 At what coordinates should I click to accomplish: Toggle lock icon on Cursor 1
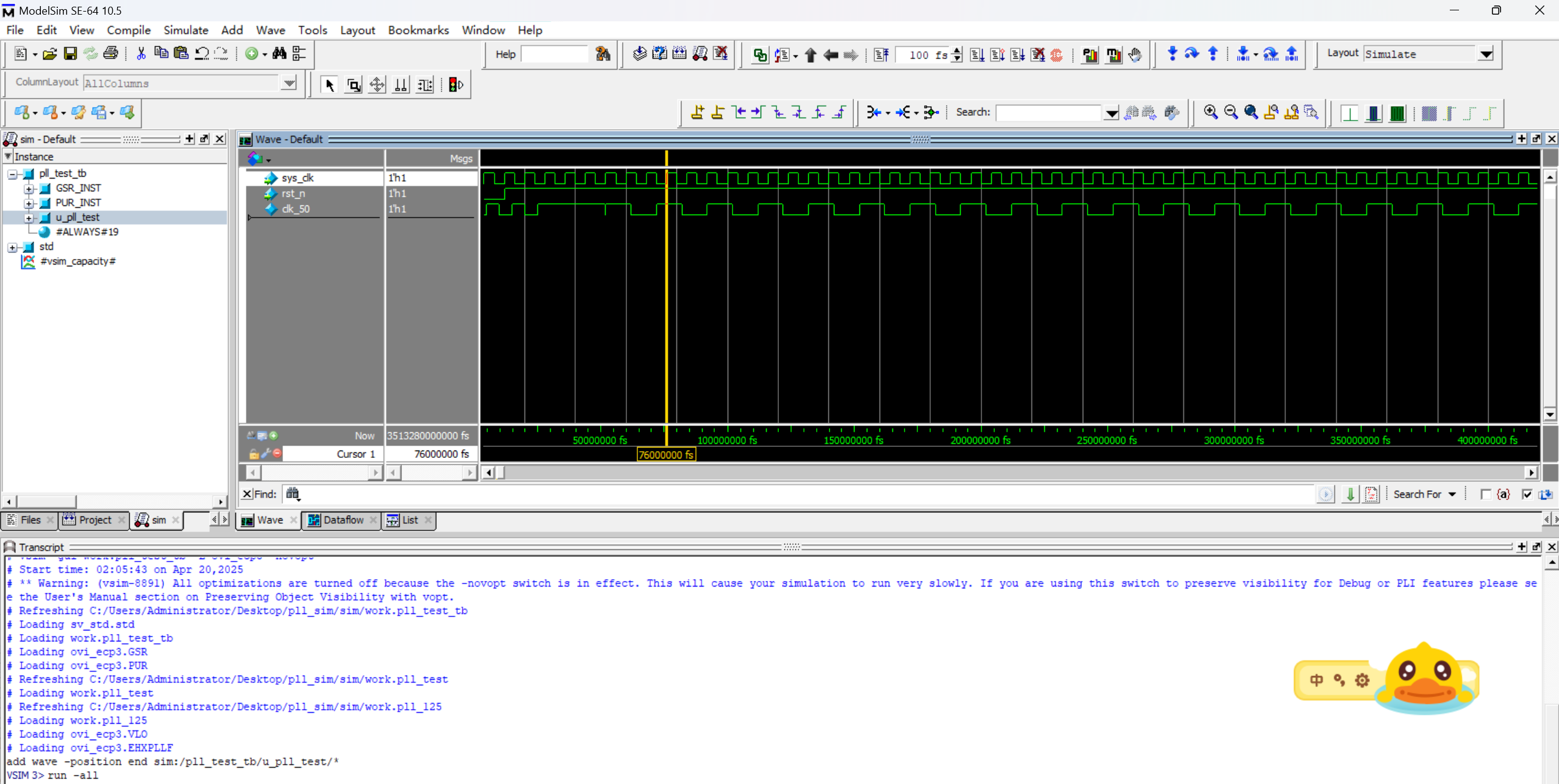(254, 454)
